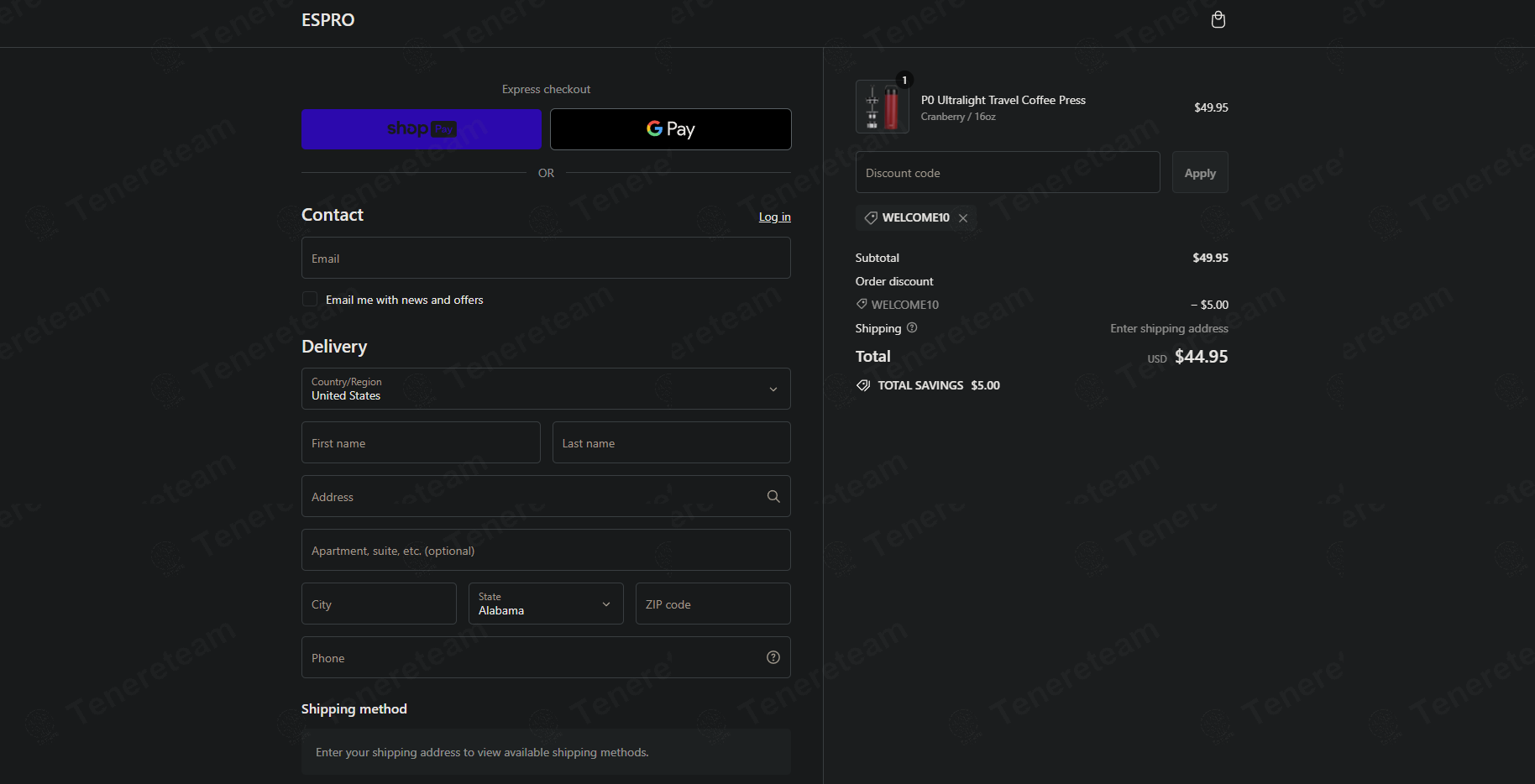Focus the Email input field
The width and height of the screenshot is (1535, 784).
[x=546, y=258]
